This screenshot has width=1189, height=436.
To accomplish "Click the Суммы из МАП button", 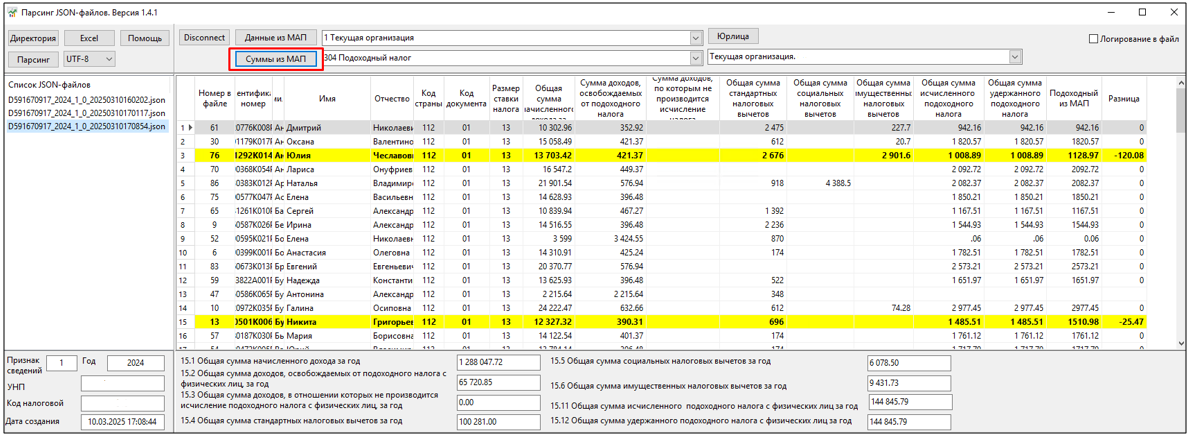I will [x=276, y=59].
